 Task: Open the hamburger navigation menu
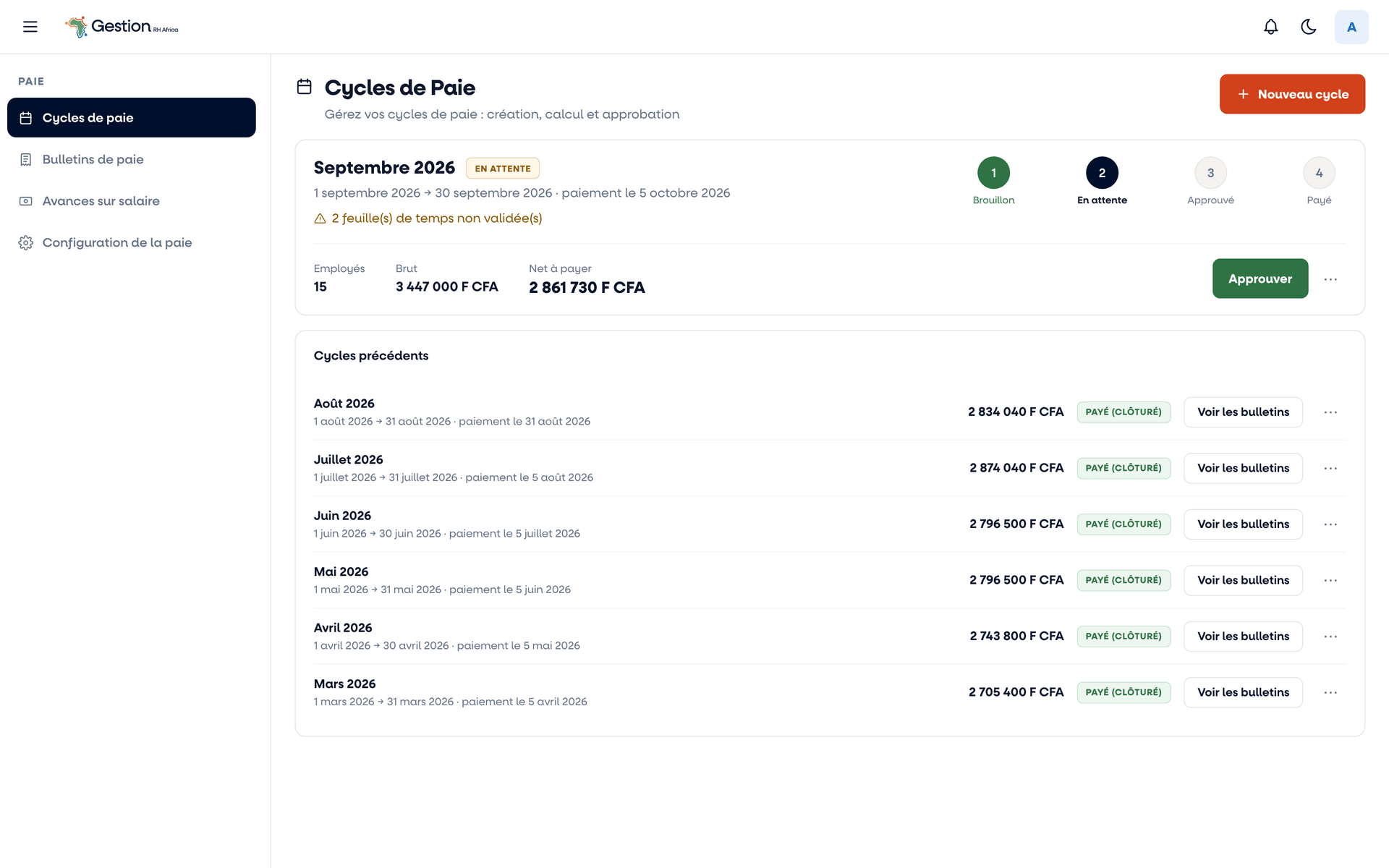(x=30, y=27)
